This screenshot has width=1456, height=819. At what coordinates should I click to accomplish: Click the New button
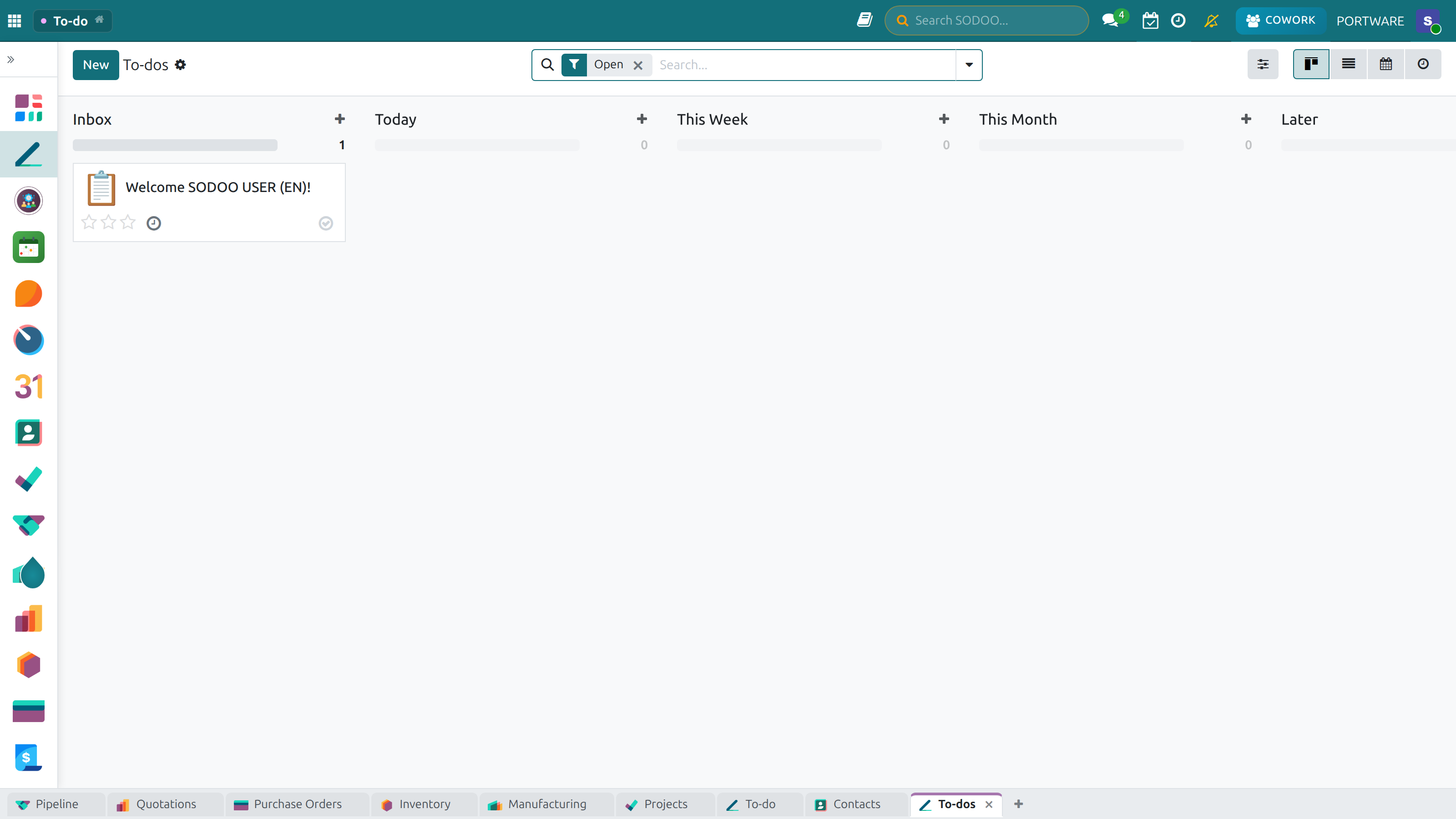tap(96, 65)
